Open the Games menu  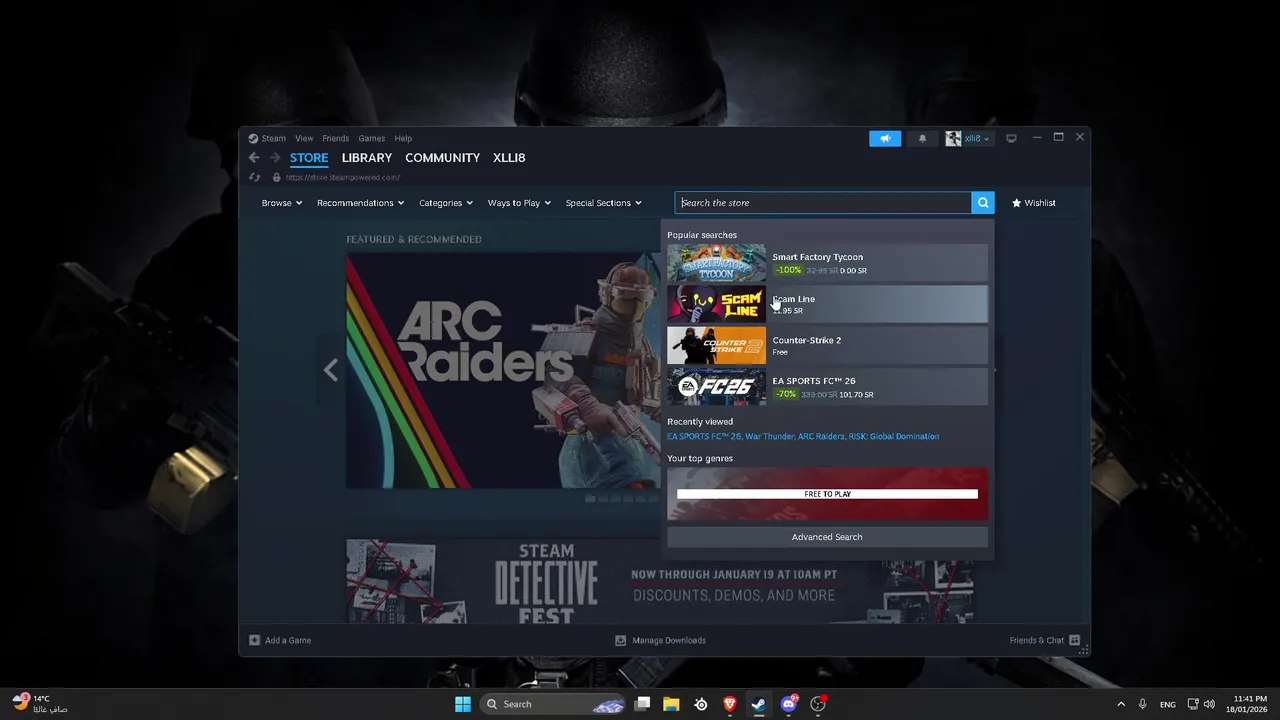pos(372,139)
